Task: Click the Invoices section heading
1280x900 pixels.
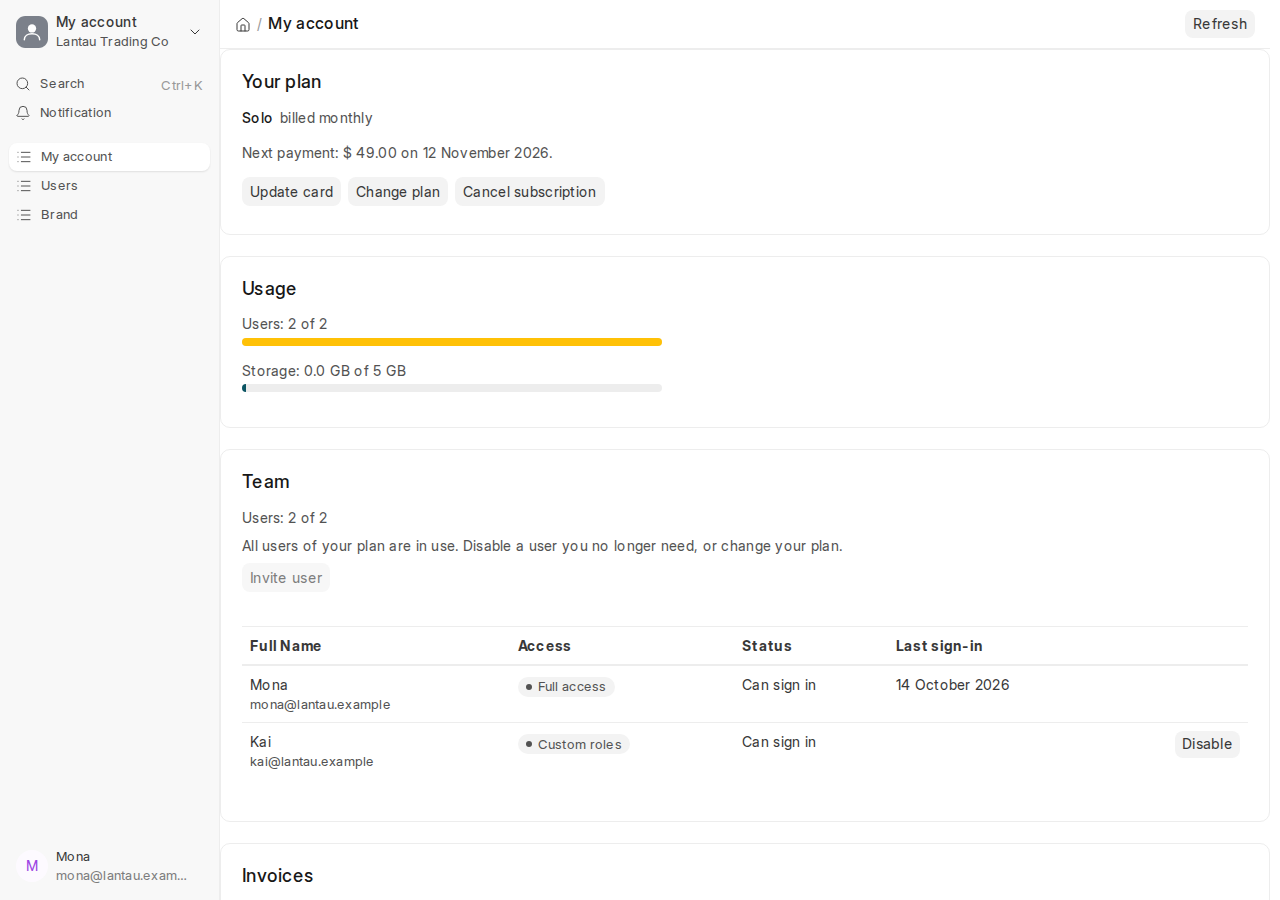Action: pyautogui.click(x=278, y=876)
